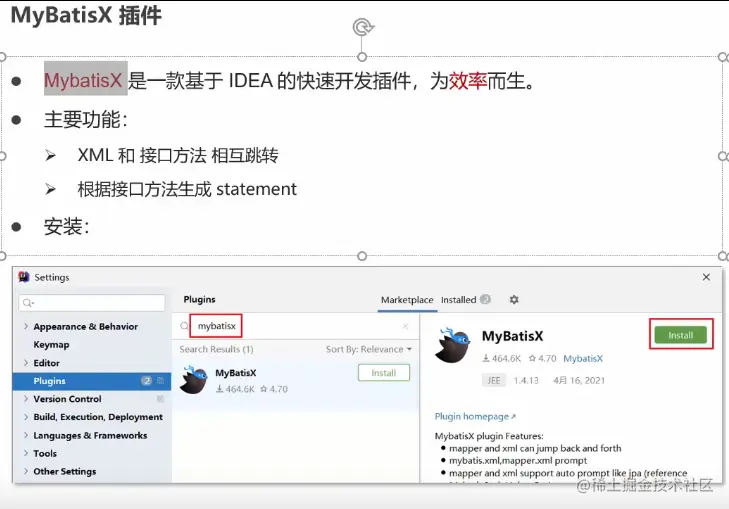Expand the Other Settings node
729x509 pixels.
coord(26,471)
